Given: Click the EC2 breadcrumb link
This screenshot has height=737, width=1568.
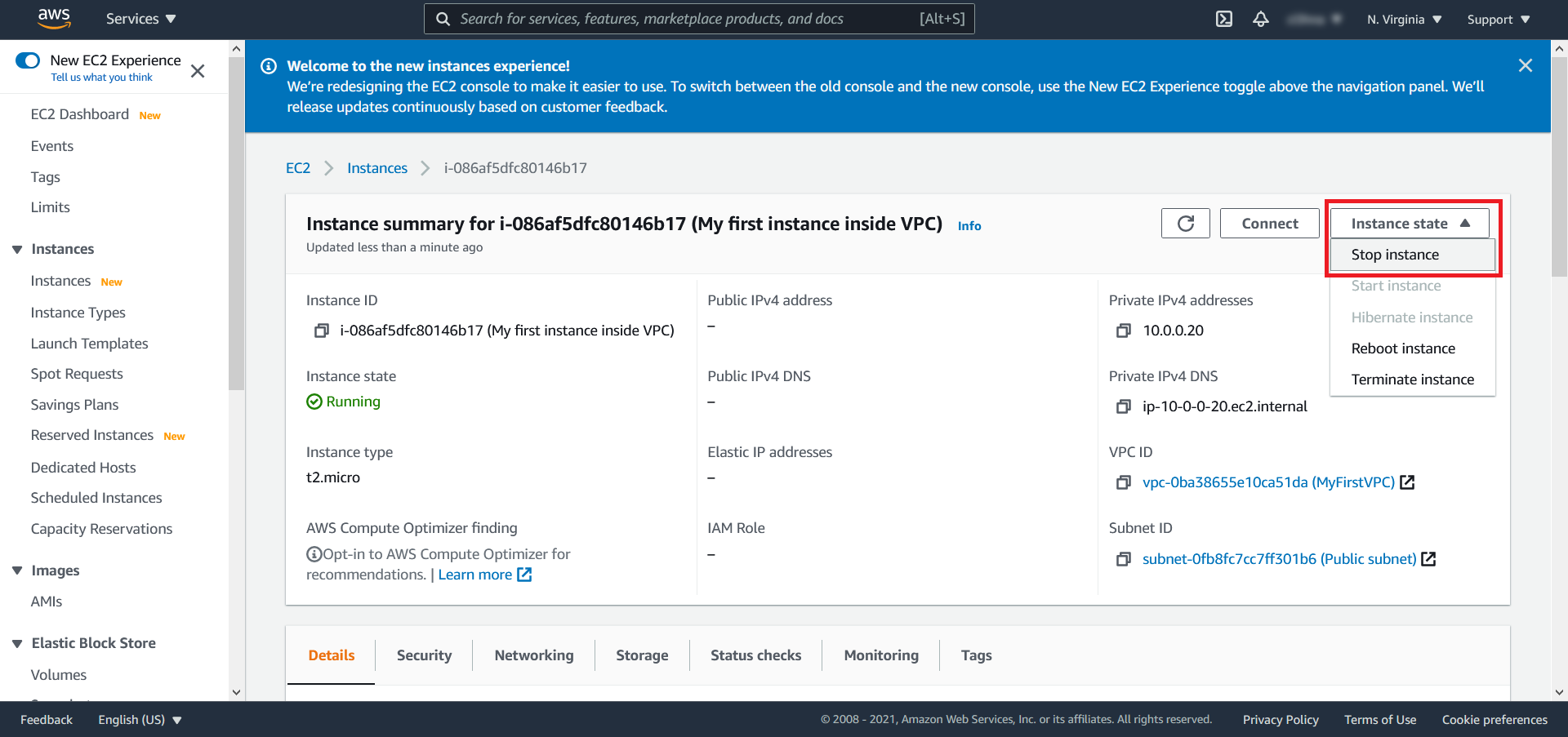Looking at the screenshot, I should pos(298,168).
